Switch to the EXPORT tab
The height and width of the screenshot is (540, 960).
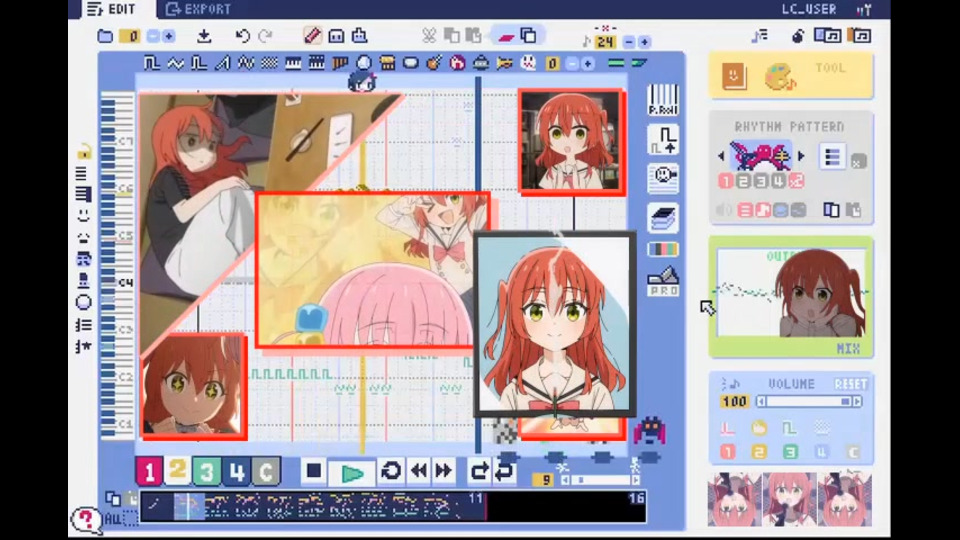(x=198, y=9)
